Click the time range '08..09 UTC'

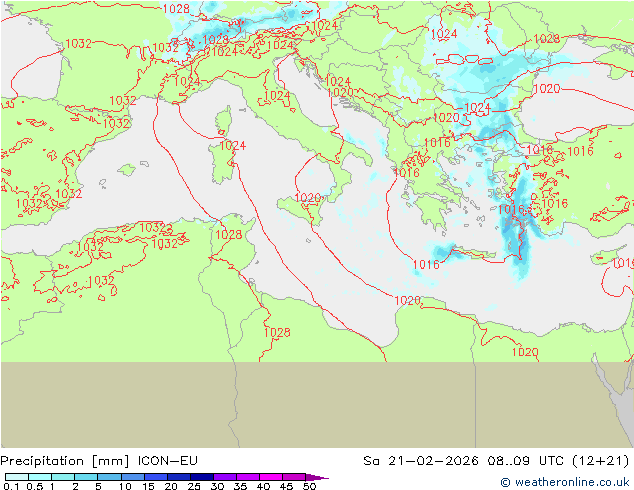point(526,460)
